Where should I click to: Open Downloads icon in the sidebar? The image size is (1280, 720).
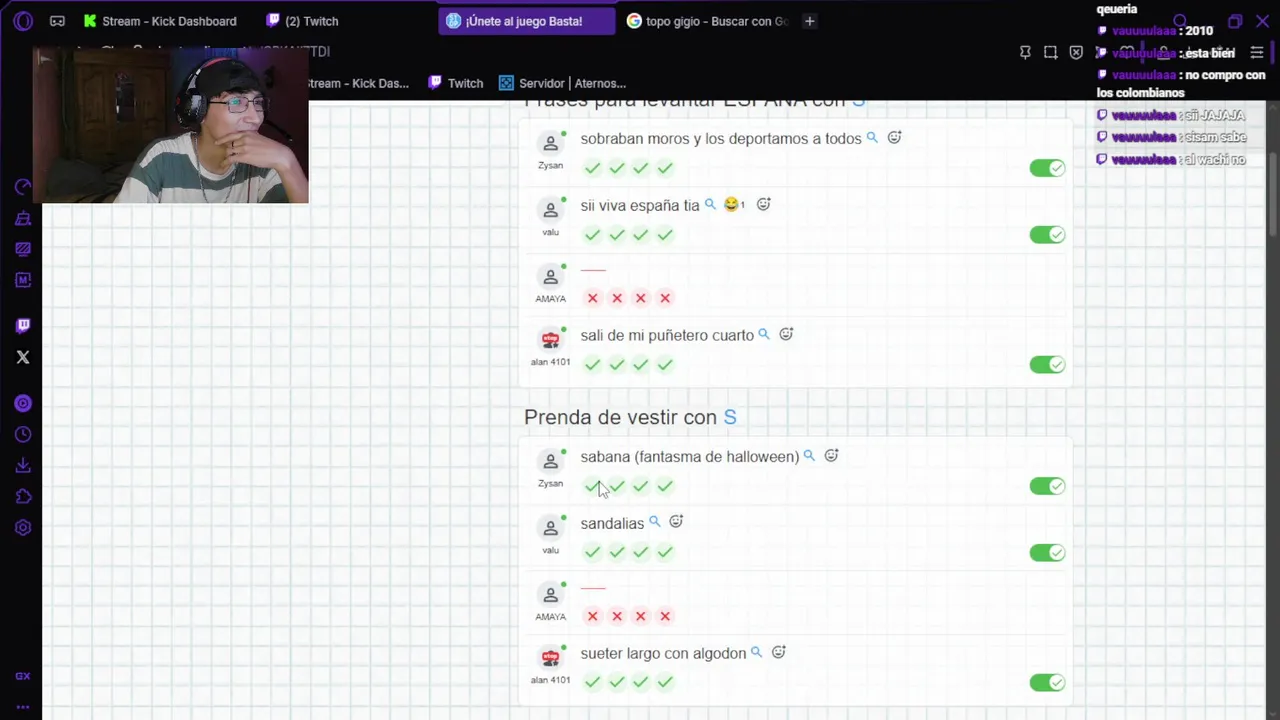[23, 465]
